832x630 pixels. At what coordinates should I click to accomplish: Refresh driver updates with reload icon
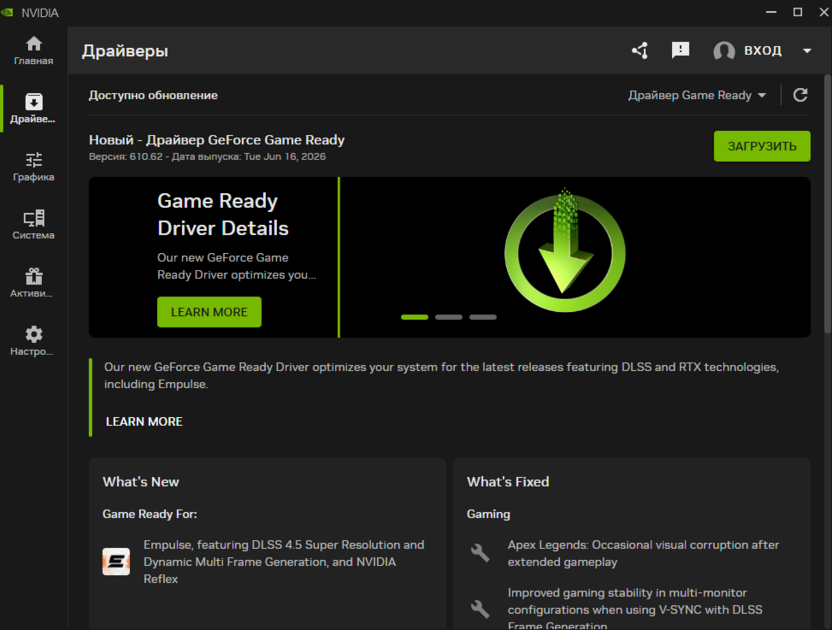click(800, 95)
